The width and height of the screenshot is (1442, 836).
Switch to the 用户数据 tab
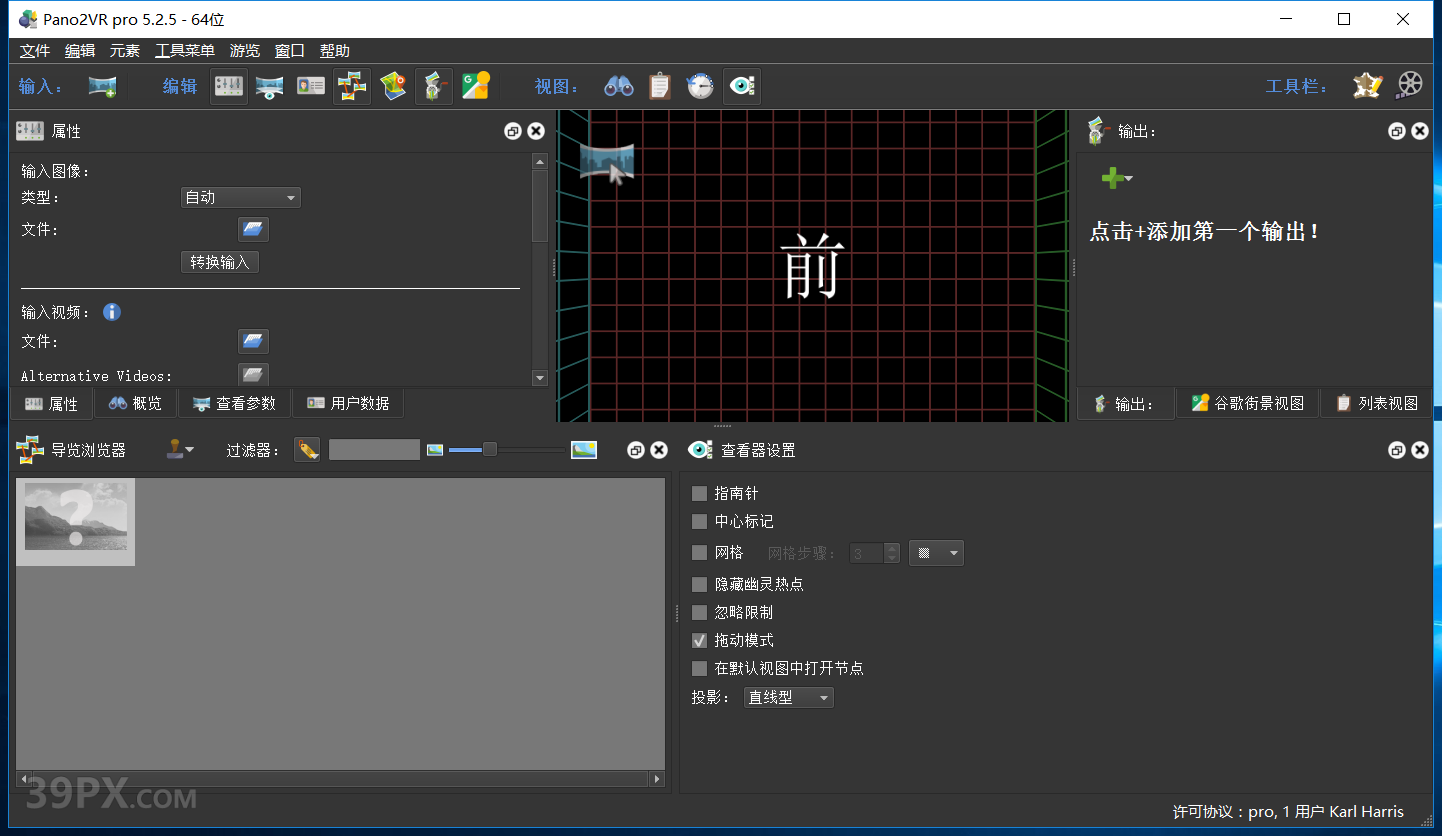pos(349,404)
